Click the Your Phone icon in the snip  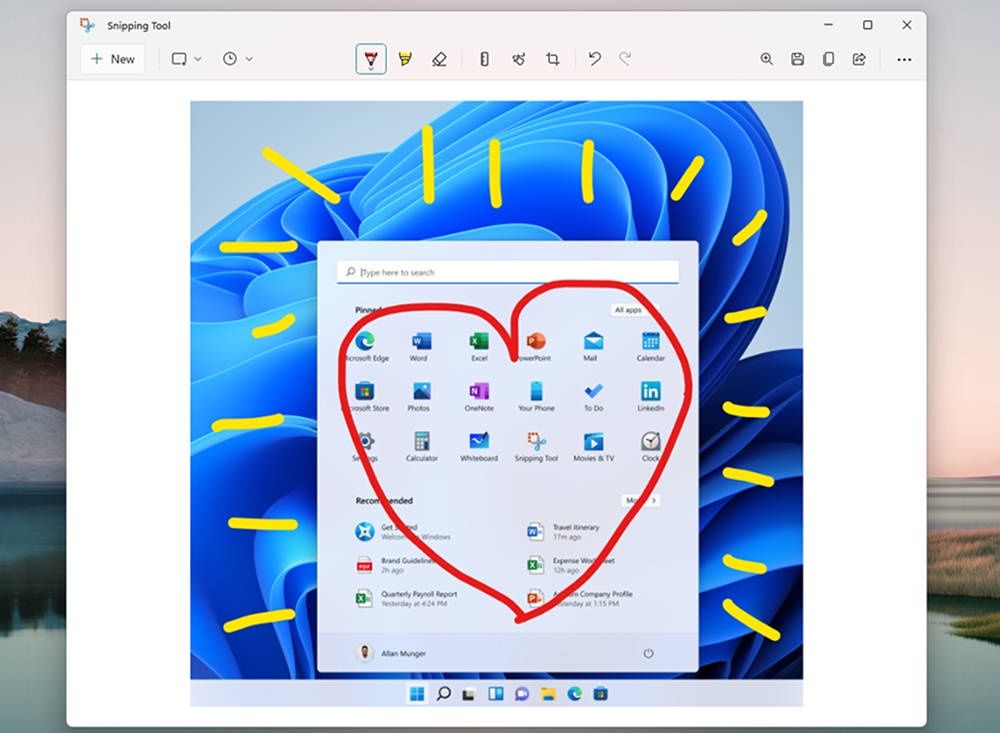pos(536,390)
